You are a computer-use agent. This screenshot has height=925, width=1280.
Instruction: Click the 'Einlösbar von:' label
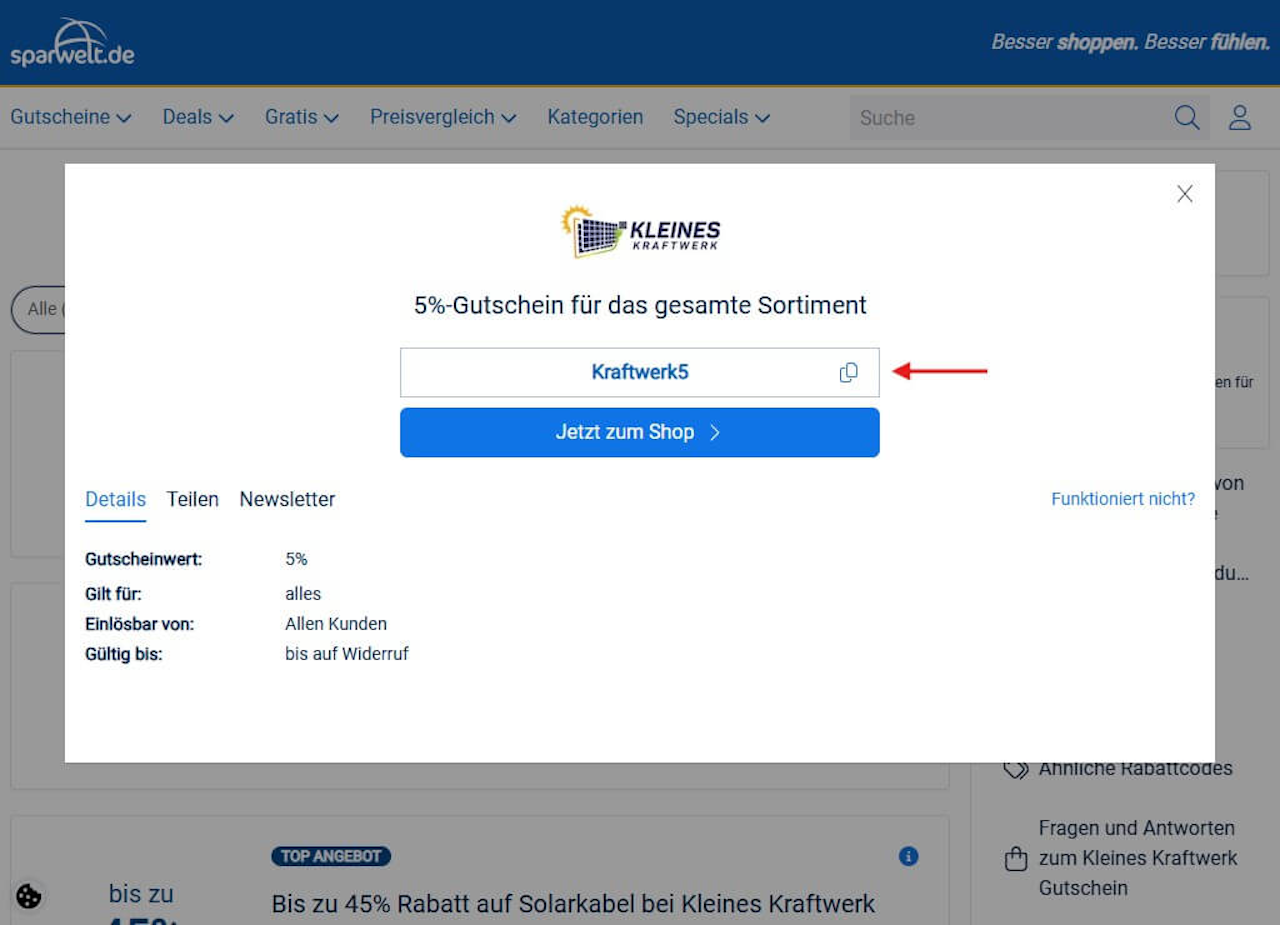coord(140,624)
